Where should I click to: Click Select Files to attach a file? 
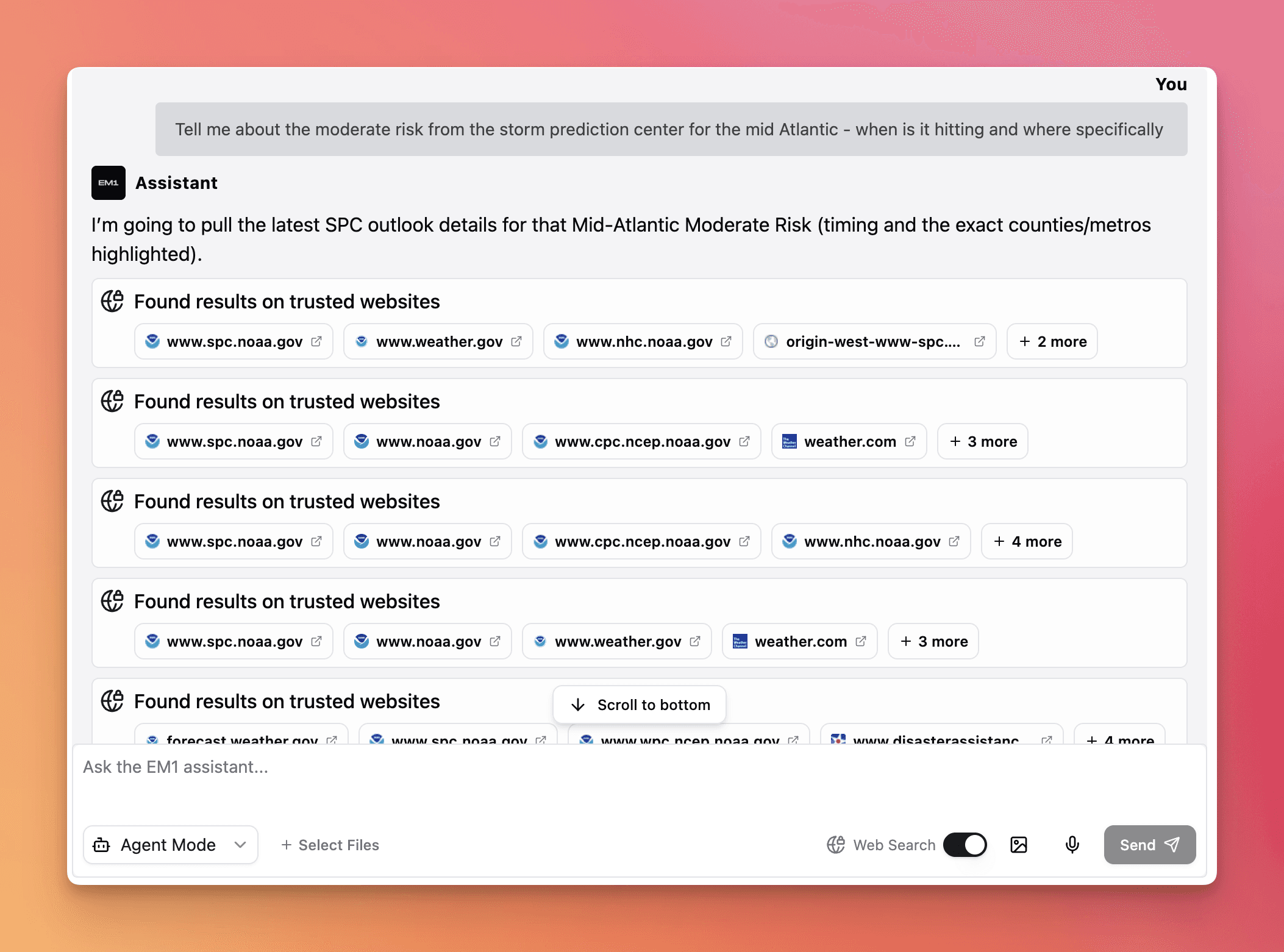[x=330, y=845]
